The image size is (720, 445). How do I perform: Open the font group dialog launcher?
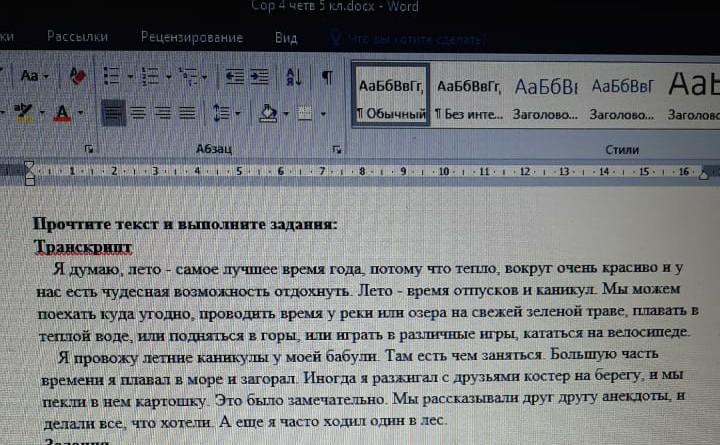tap(89, 148)
